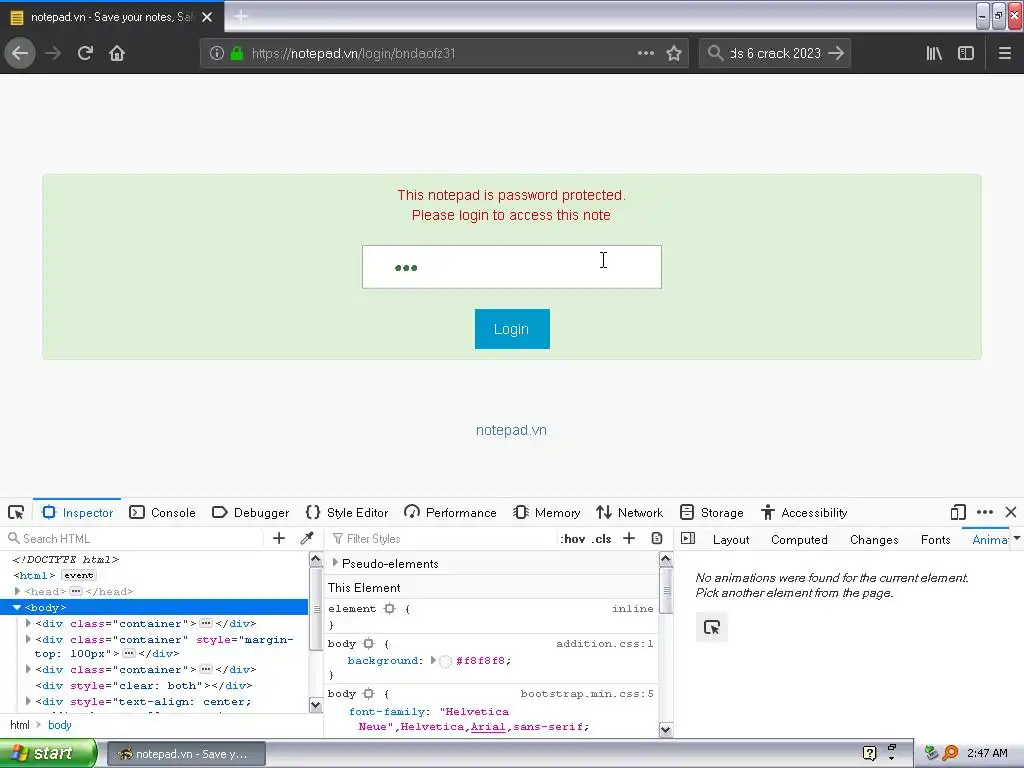Switch to Computed sidebar tab
Screen dimensions: 1024x768
coord(799,539)
